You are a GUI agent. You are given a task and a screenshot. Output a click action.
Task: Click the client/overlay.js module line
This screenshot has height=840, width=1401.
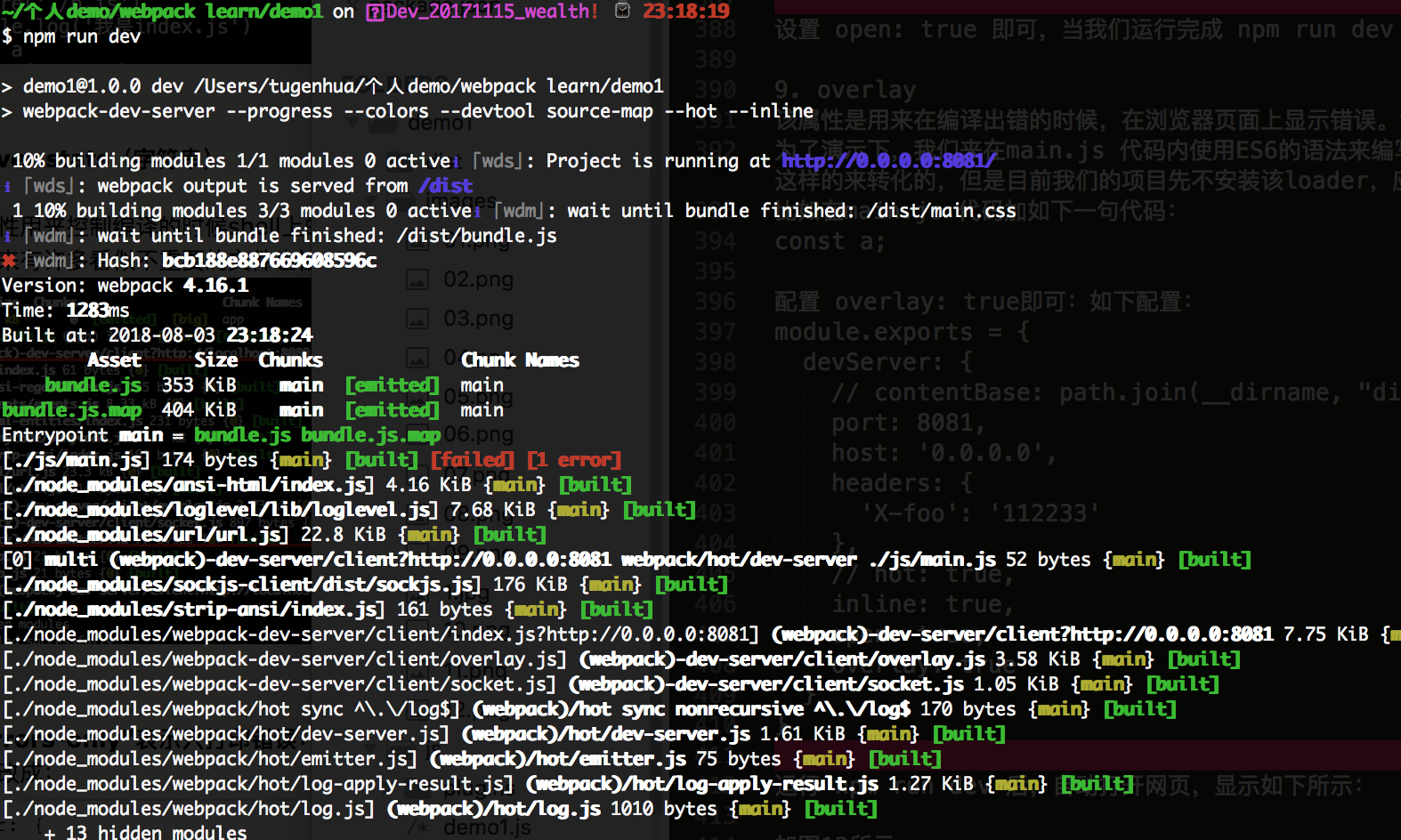621,659
